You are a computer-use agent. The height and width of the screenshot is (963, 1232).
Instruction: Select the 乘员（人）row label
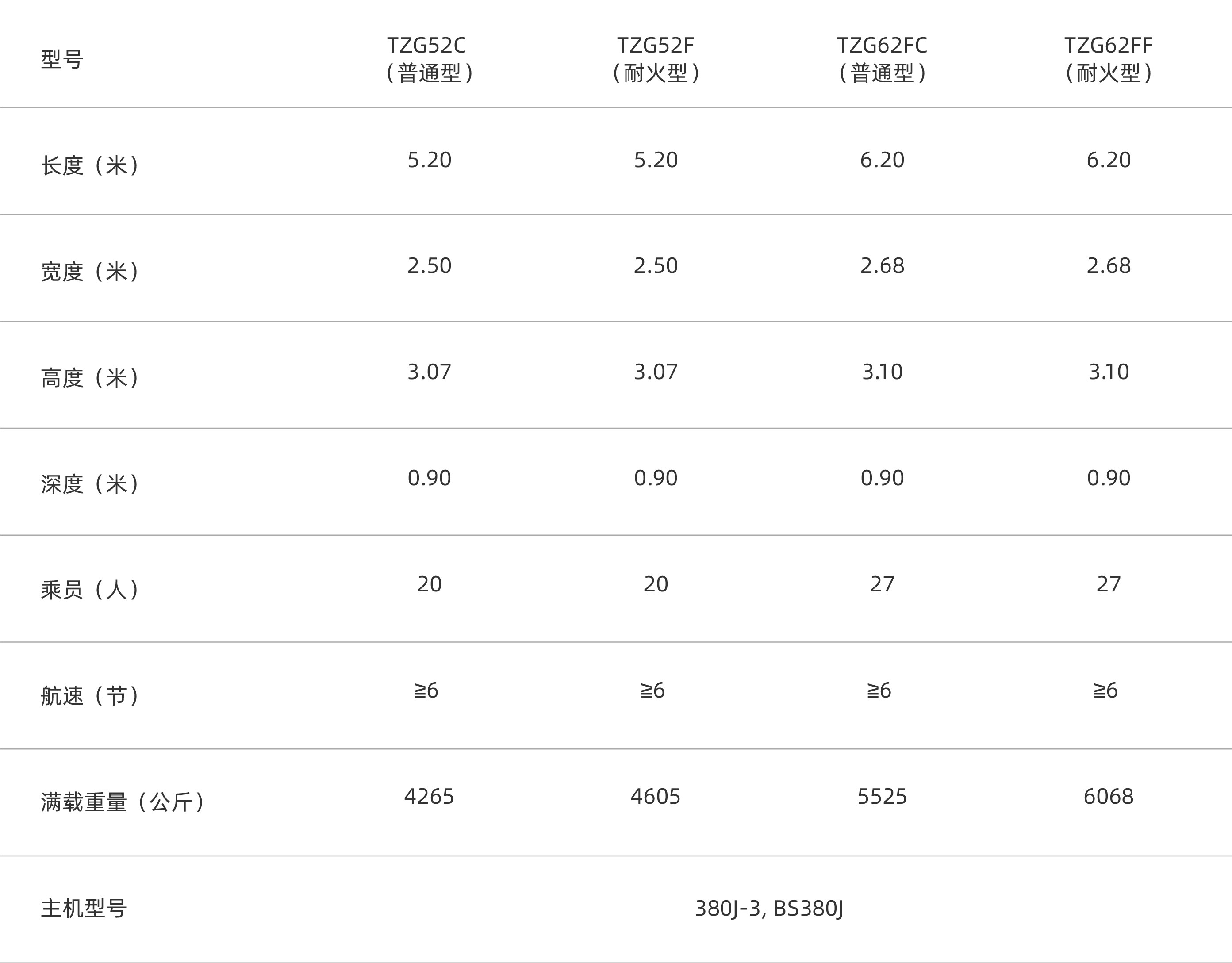90,590
